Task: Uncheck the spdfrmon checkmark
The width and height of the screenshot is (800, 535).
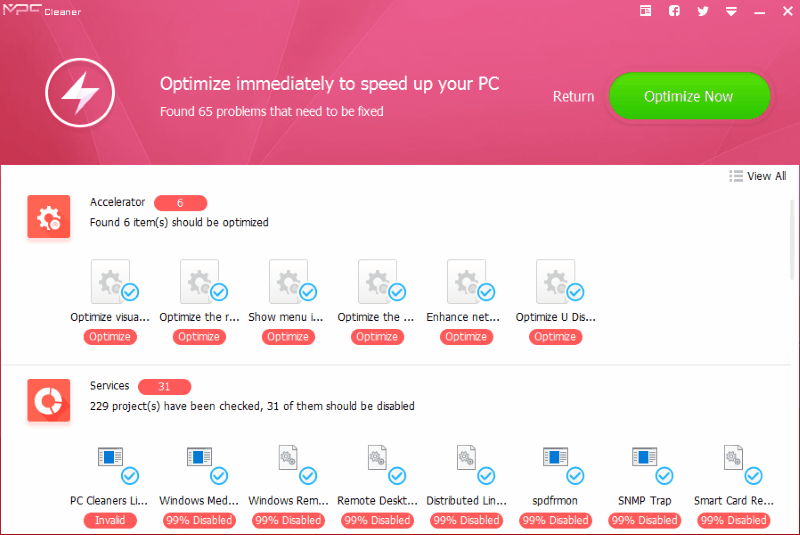Action: pyautogui.click(x=576, y=476)
